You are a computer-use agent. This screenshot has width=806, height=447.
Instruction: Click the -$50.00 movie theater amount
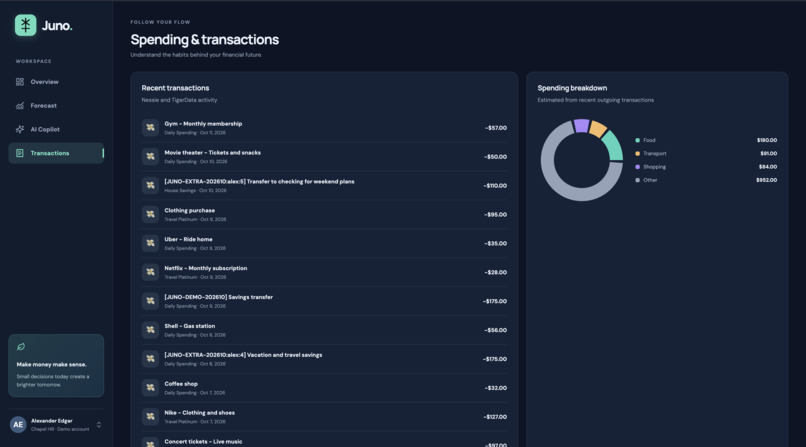(495, 157)
